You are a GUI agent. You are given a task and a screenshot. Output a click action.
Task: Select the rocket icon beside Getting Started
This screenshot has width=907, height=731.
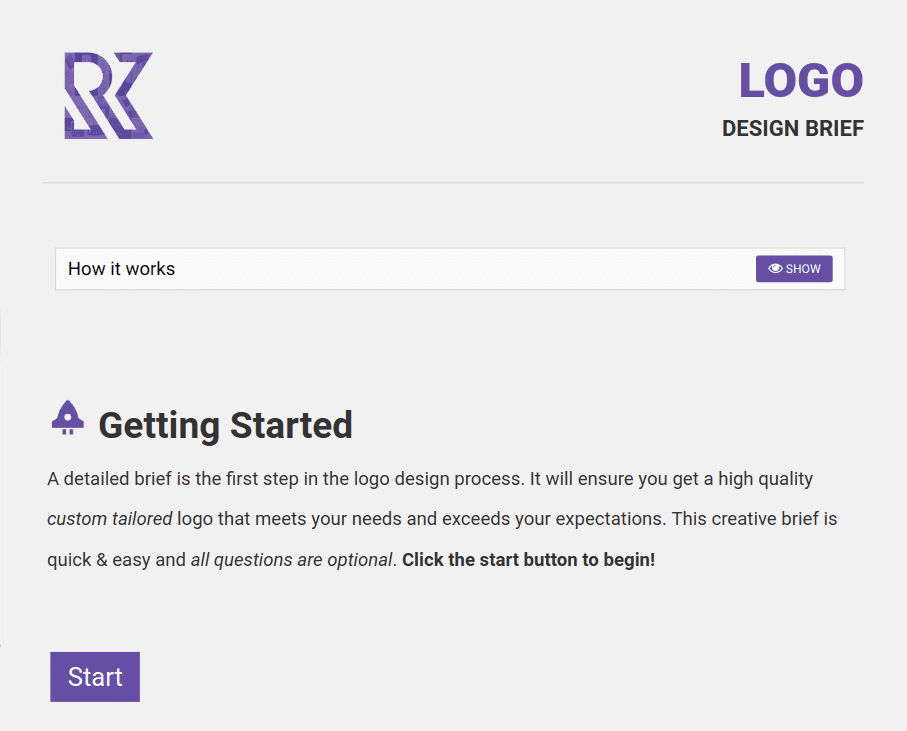[x=66, y=417]
